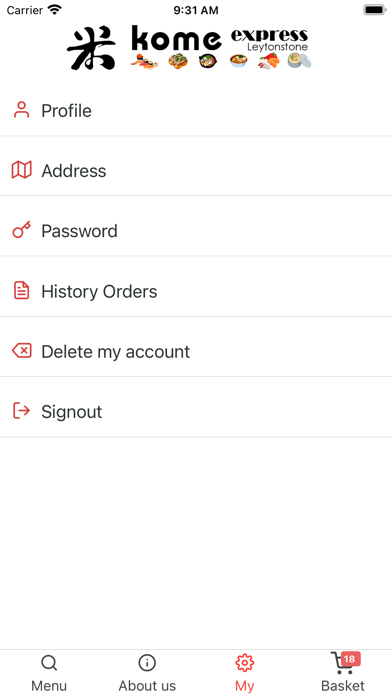This screenshot has width=392, height=696.
Task: Choose Delete my account
Action: (x=196, y=352)
